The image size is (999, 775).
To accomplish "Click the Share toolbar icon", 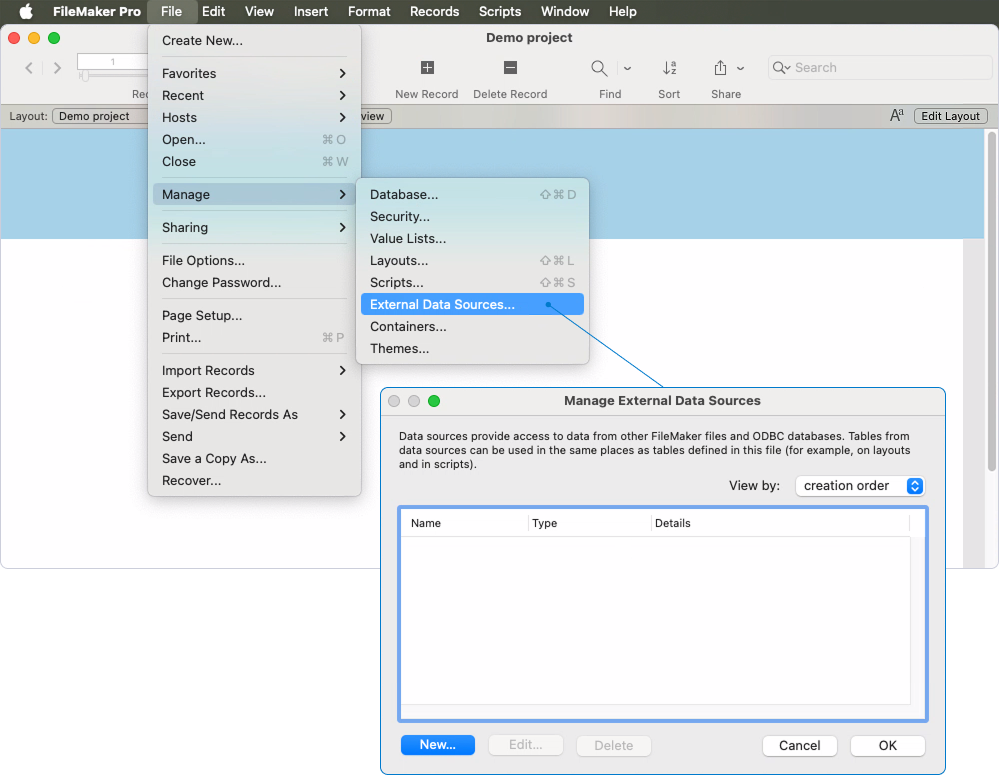I will click(720, 68).
